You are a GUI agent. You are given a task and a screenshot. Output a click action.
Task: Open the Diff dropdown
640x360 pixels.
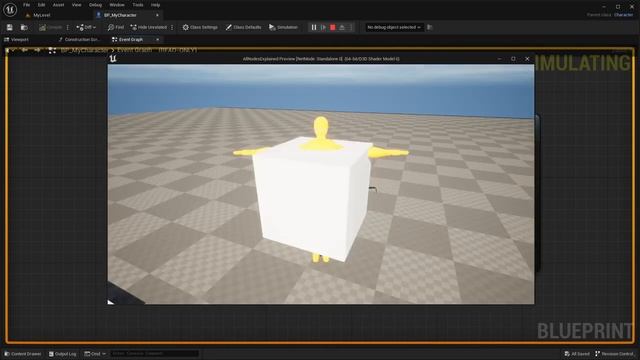point(86,27)
